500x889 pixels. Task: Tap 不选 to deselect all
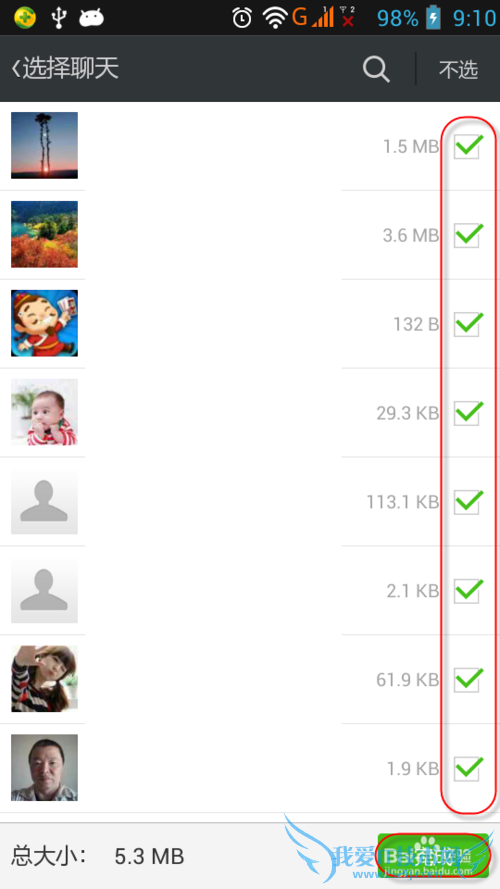coord(459,69)
